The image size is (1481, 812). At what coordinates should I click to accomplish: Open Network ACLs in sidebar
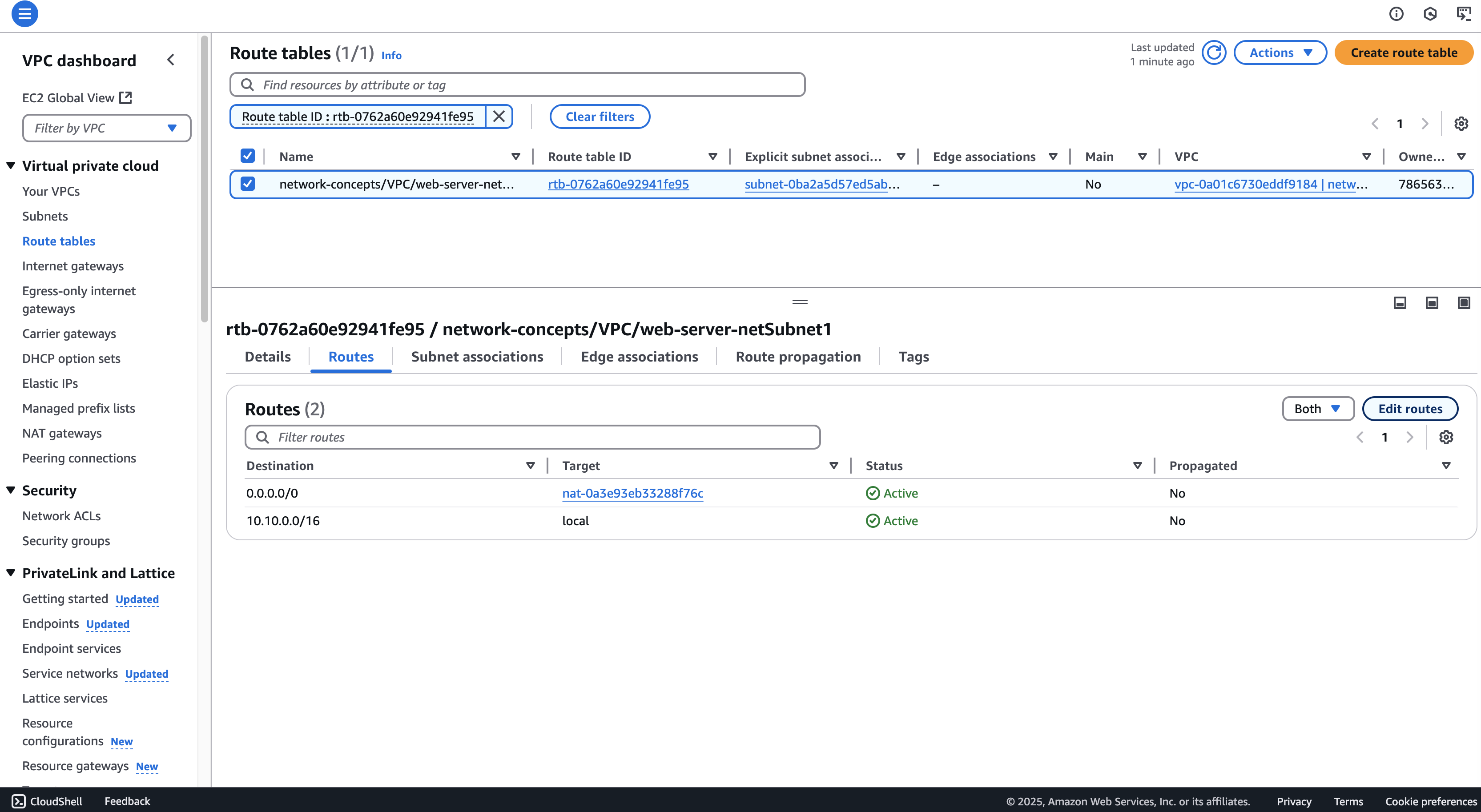pos(61,516)
